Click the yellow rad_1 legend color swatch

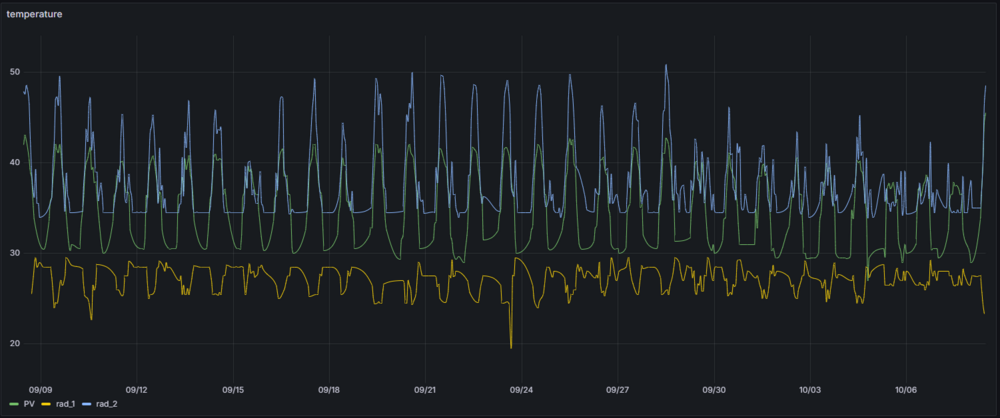47,405
